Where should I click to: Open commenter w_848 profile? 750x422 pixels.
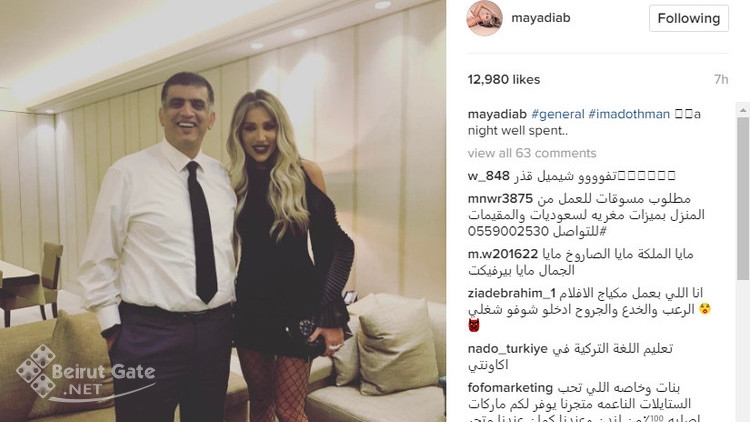click(488, 176)
